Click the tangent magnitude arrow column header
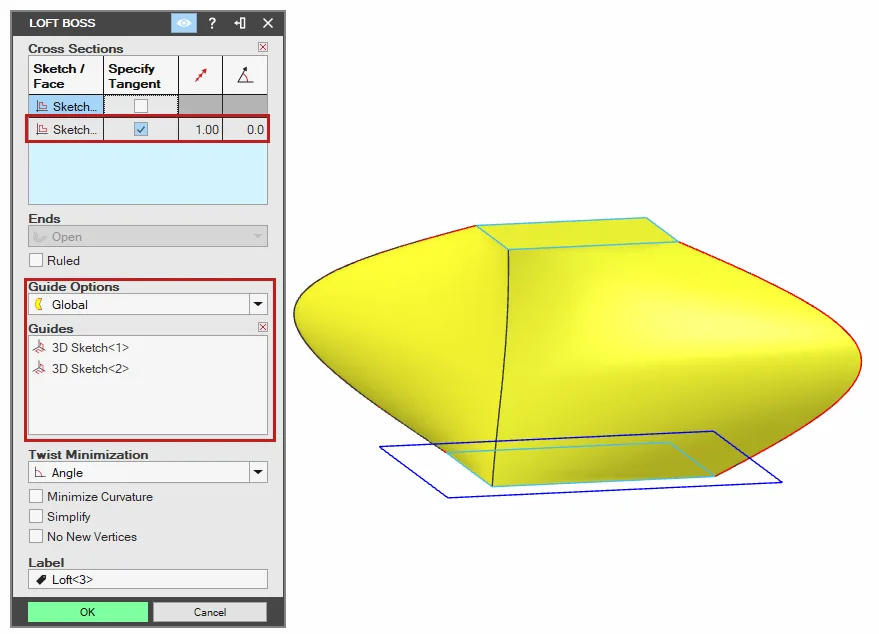Screen dimensions: 879x634 201,75
